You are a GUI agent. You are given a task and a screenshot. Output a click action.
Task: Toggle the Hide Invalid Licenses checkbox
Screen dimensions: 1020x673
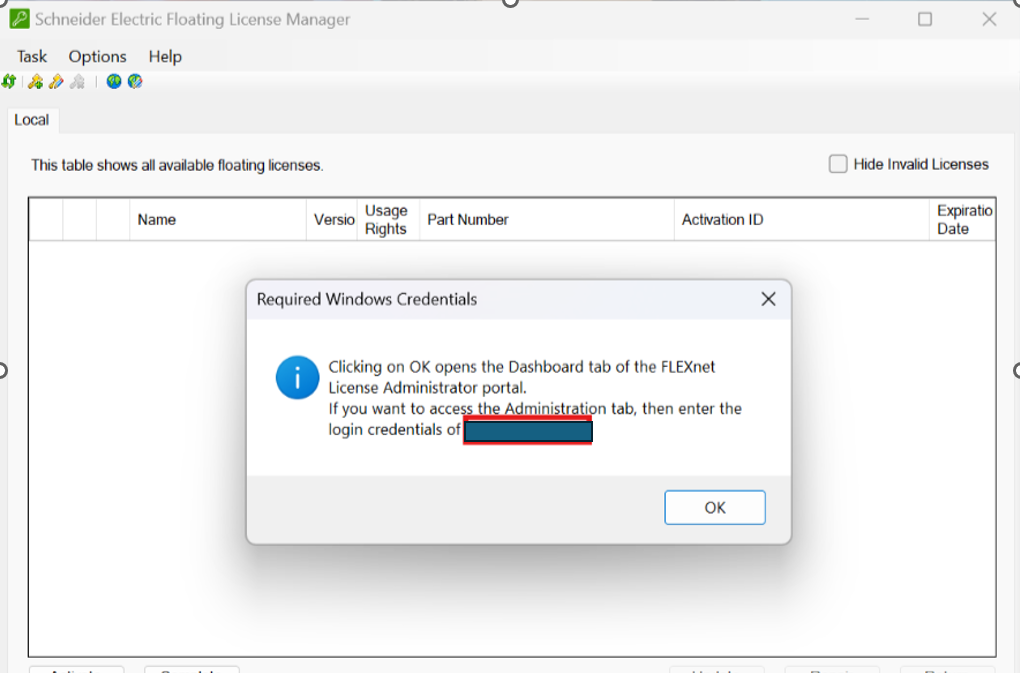(x=838, y=164)
